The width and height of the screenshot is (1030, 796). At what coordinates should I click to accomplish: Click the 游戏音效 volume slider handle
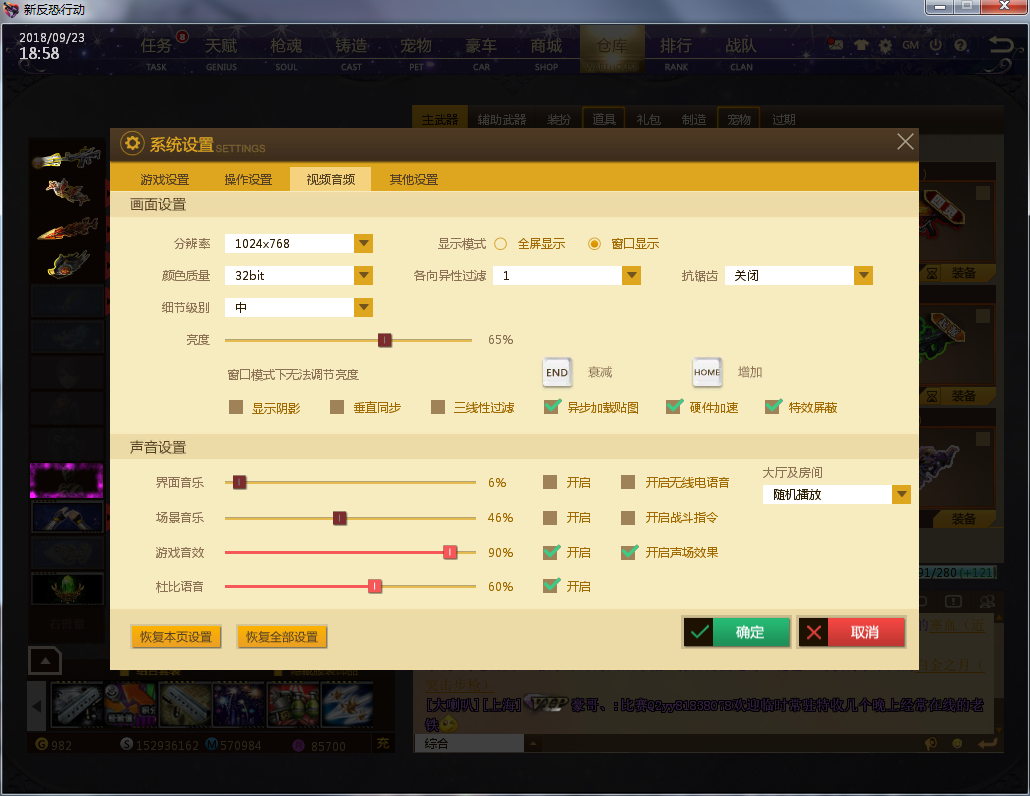450,552
